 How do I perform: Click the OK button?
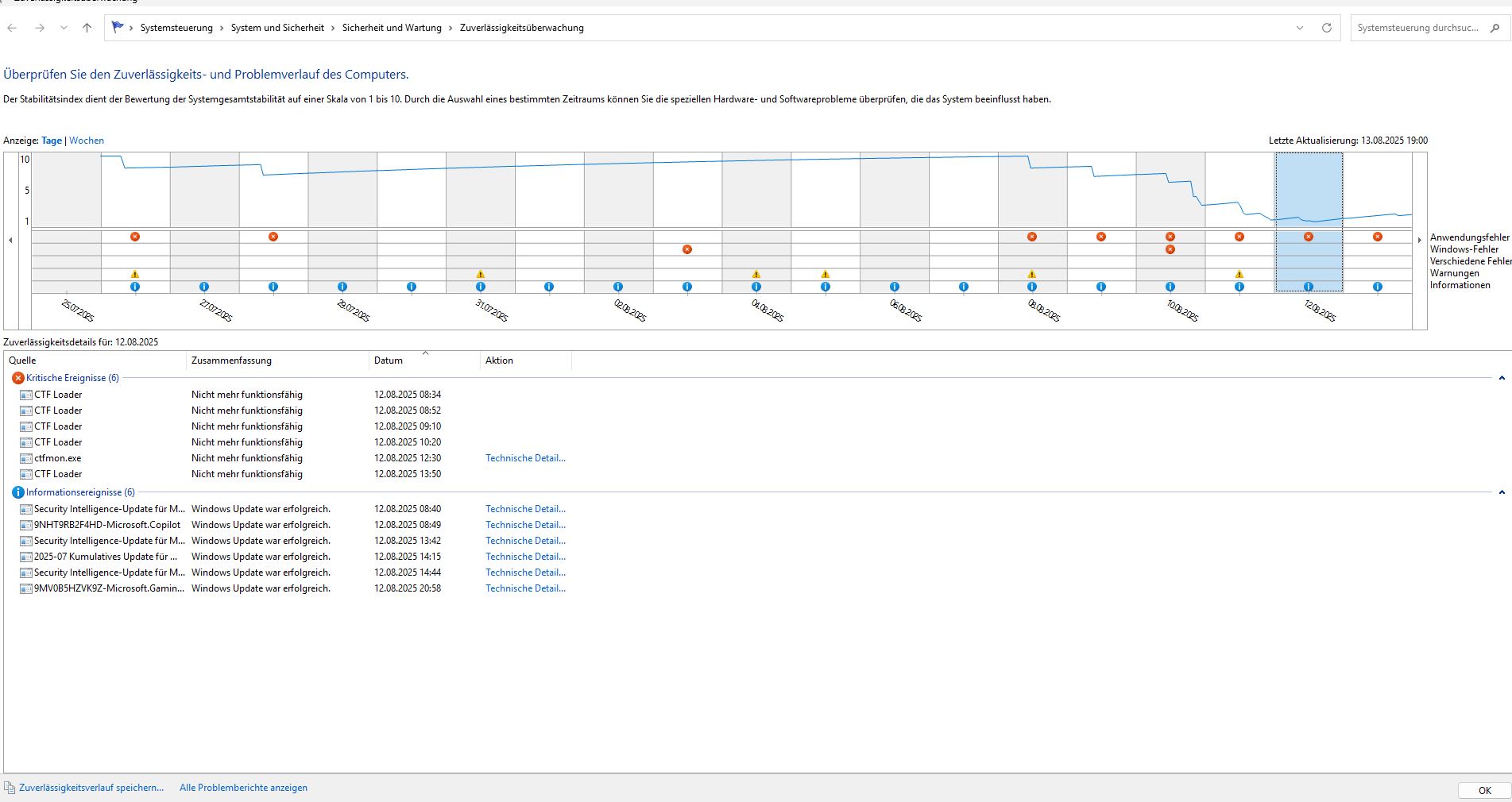1484,790
